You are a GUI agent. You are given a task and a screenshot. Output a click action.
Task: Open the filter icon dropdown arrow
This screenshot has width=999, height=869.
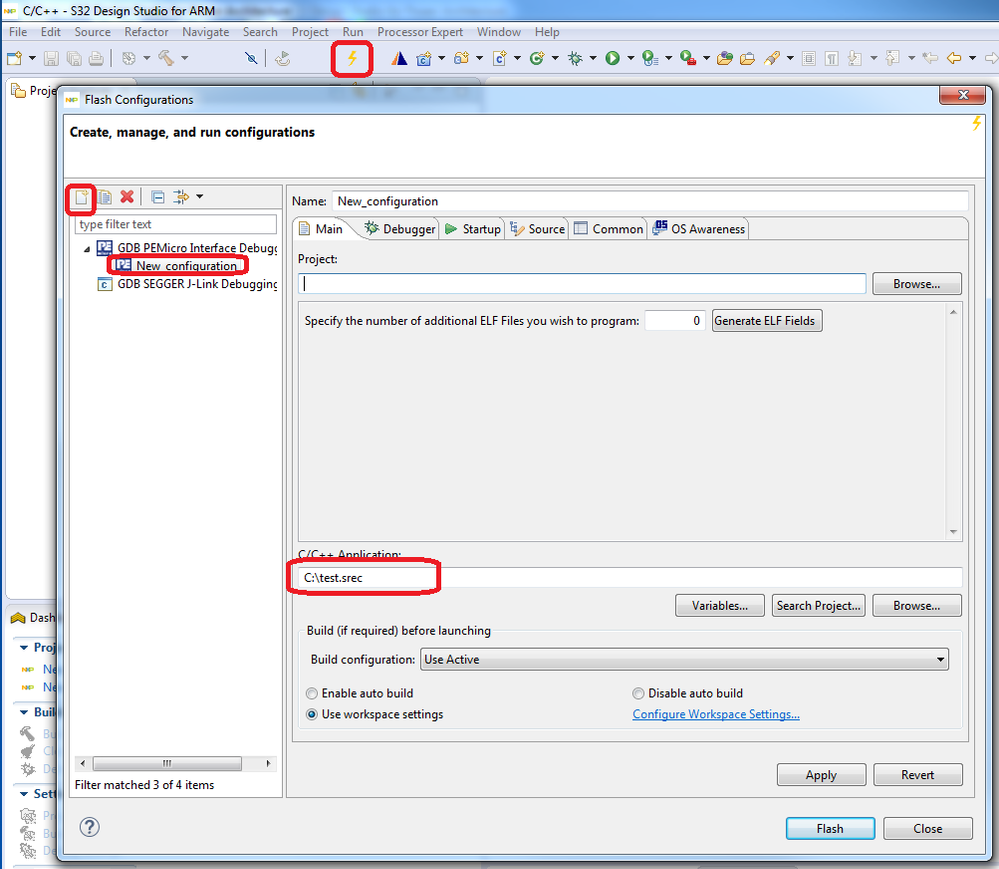199,197
